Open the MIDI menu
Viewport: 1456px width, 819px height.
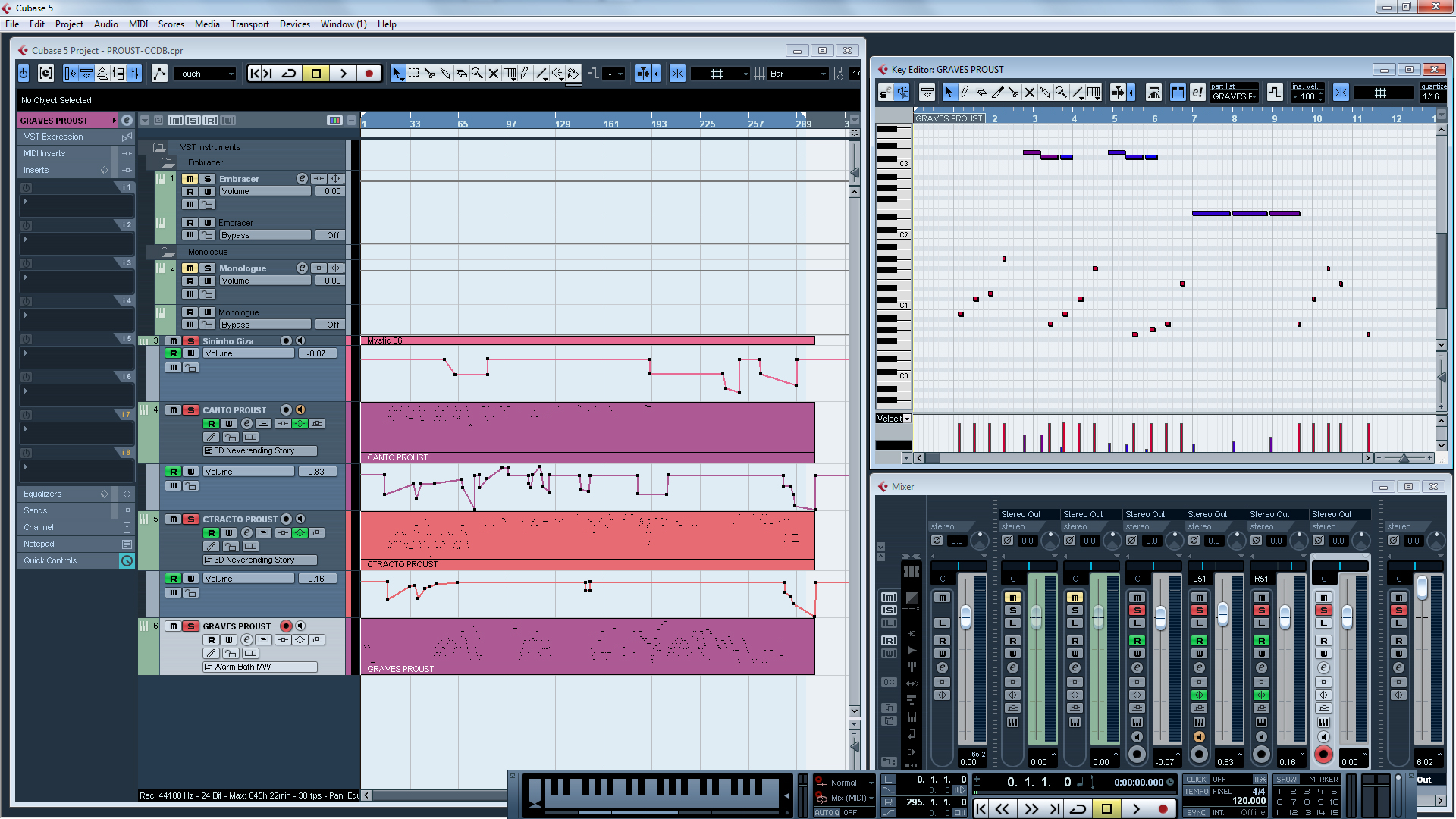click(x=138, y=24)
